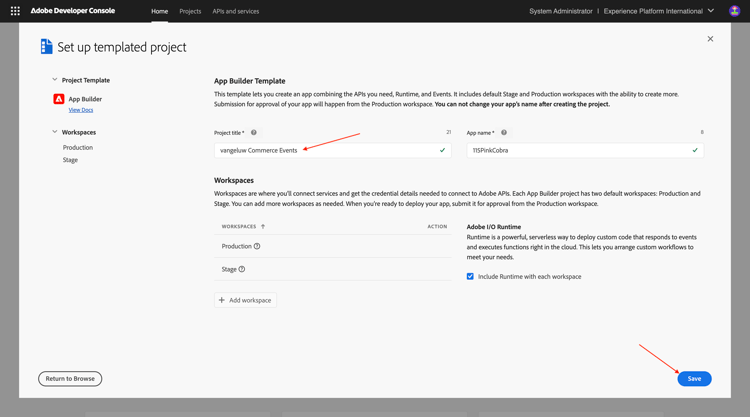Click the Production workspace row
Viewport: 750px width, 417px height.
point(333,246)
